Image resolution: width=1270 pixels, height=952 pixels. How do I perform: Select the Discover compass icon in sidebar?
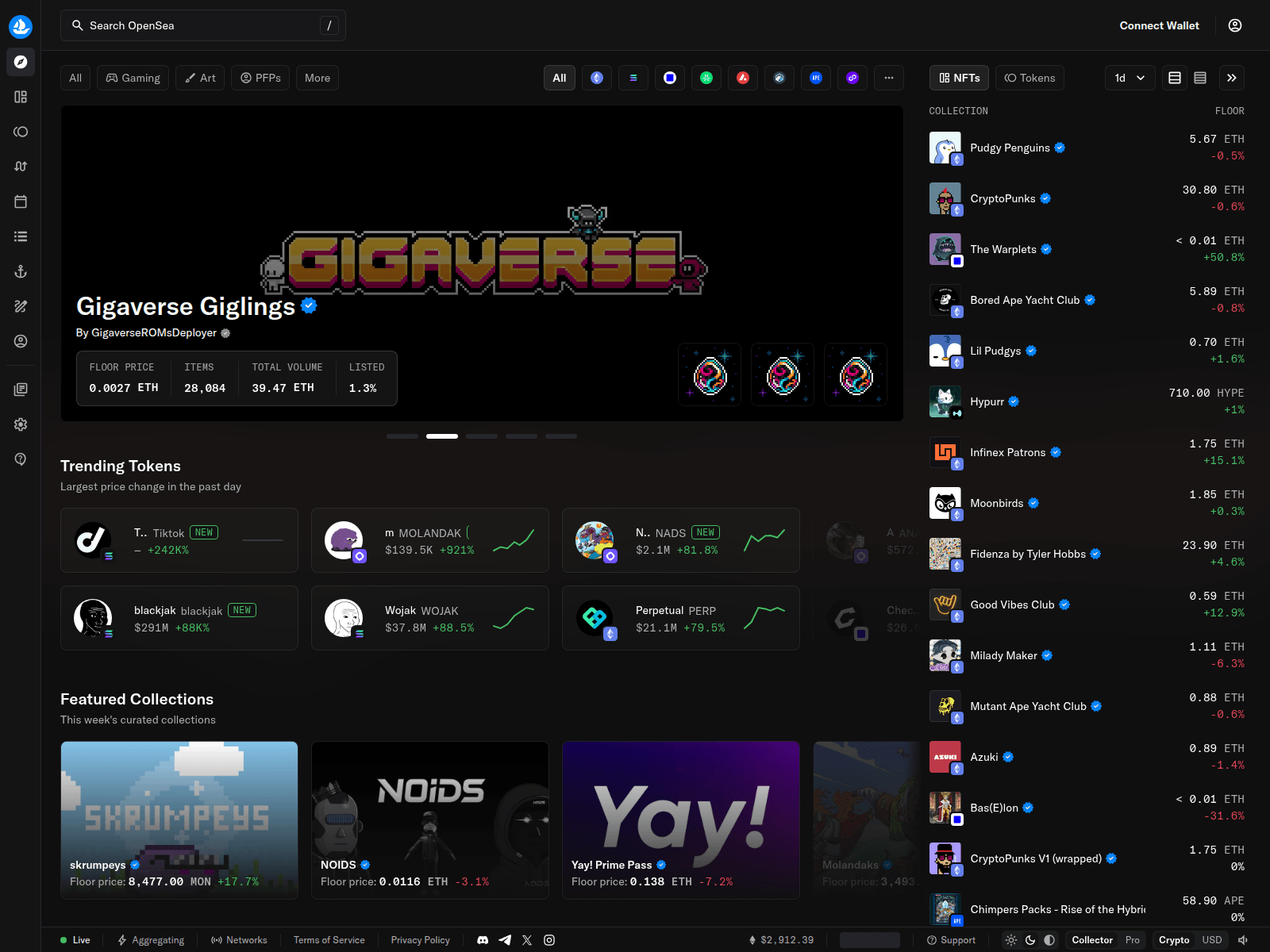coord(21,62)
